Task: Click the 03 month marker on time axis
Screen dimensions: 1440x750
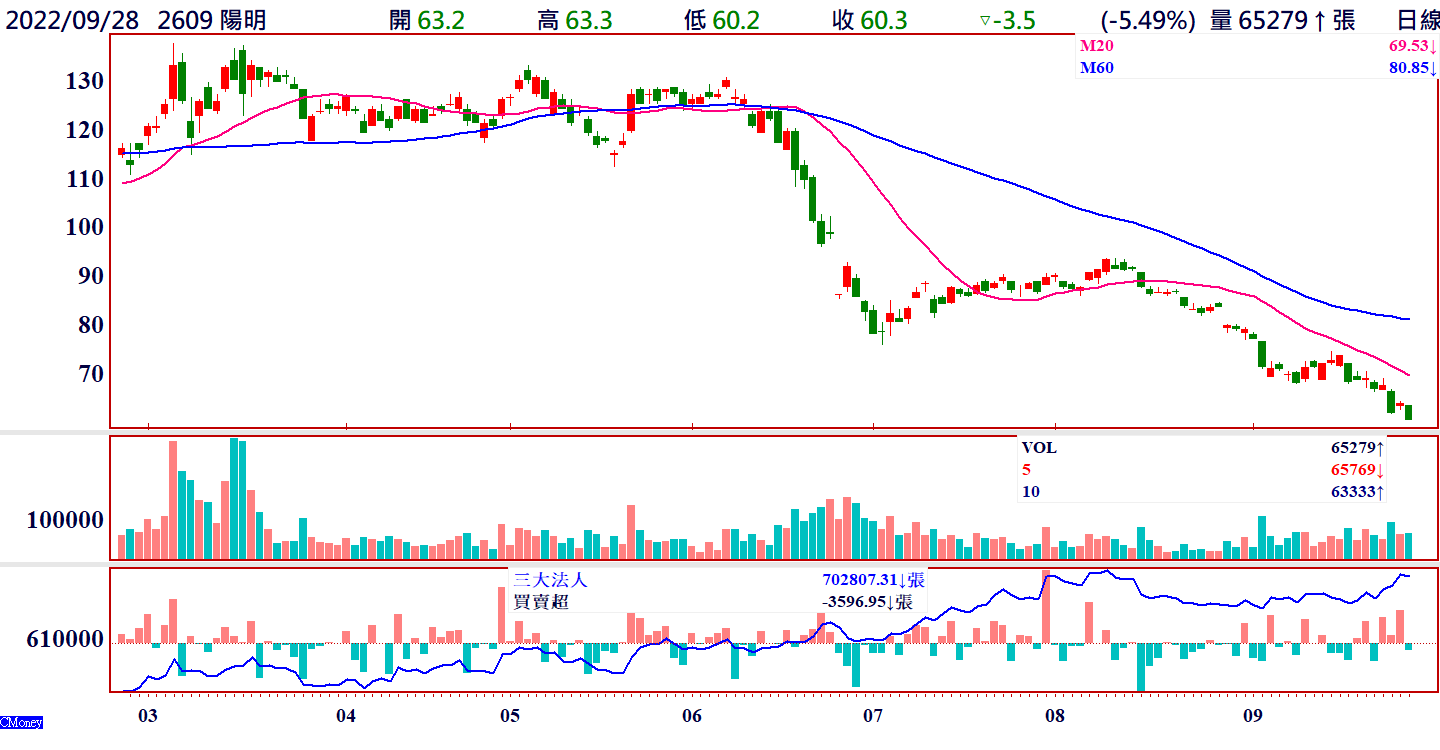Action: point(148,716)
